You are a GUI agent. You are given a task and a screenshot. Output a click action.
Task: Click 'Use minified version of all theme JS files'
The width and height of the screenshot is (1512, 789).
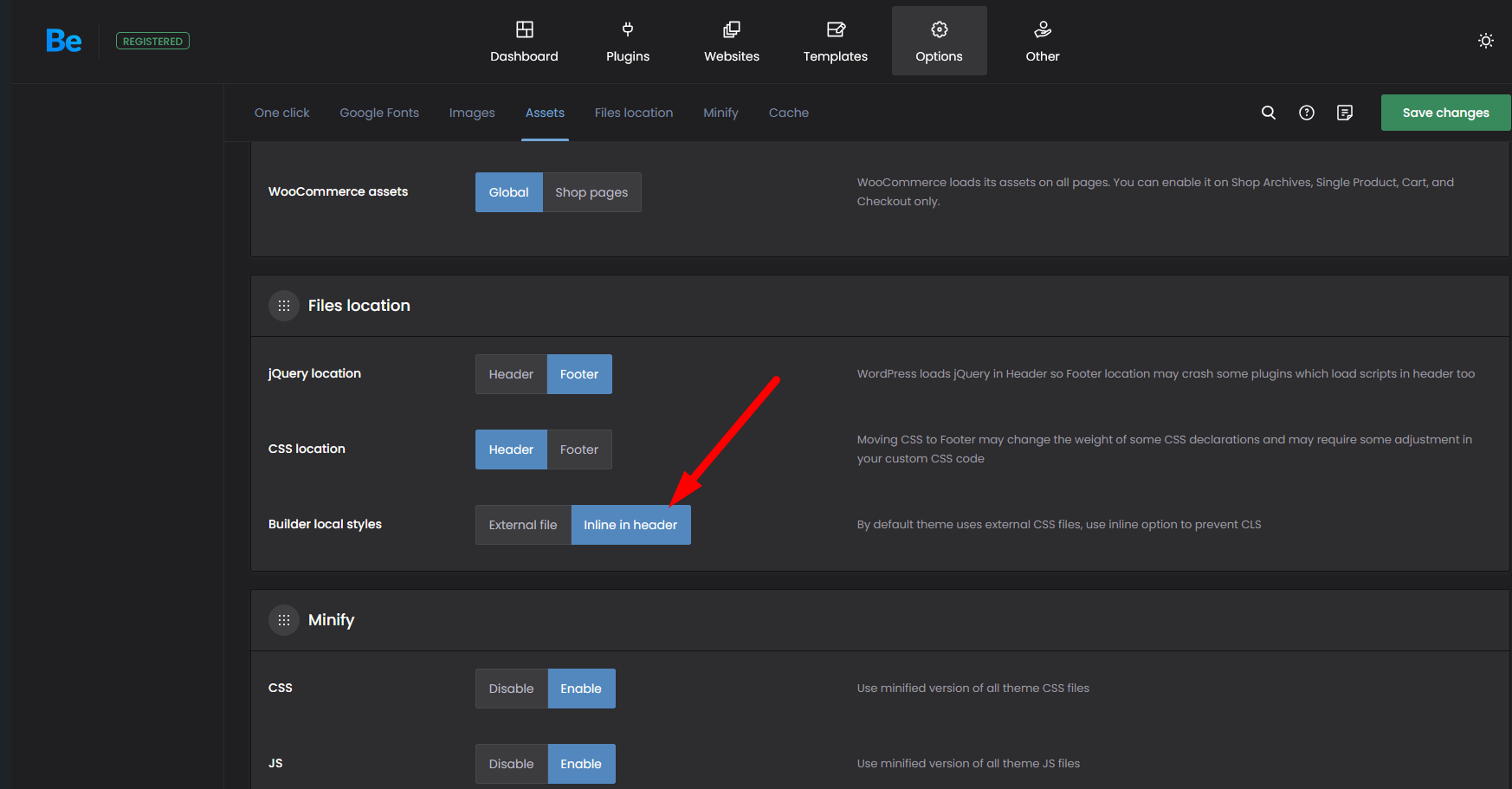click(969, 763)
